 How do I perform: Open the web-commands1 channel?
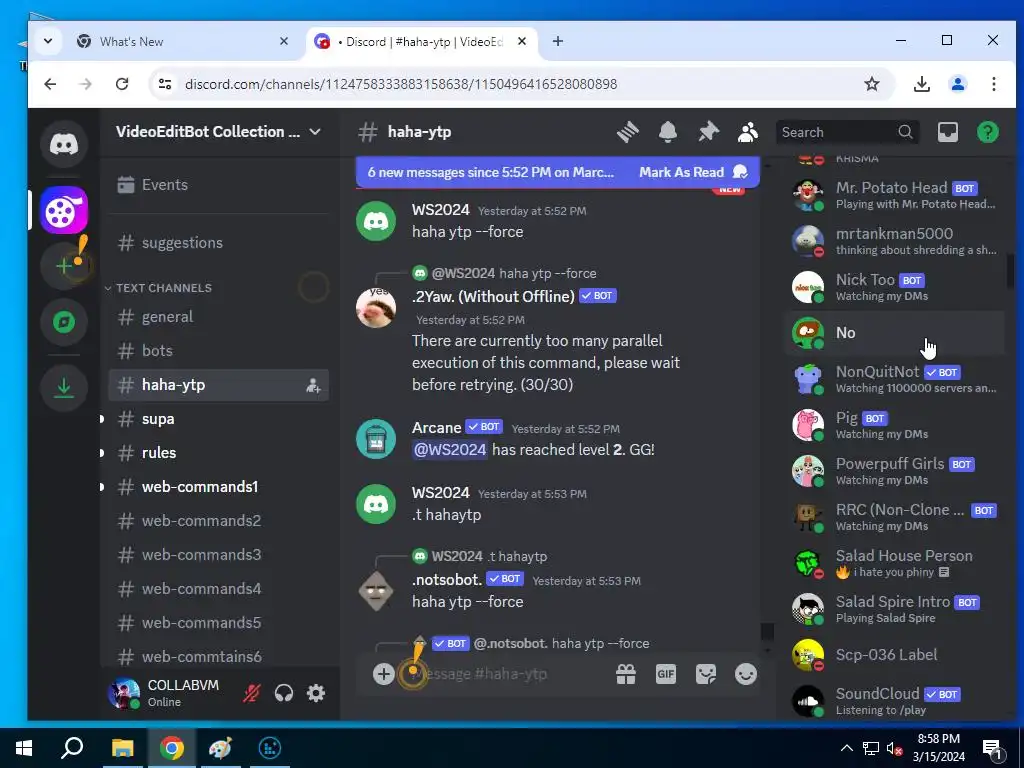[x=219, y=487]
